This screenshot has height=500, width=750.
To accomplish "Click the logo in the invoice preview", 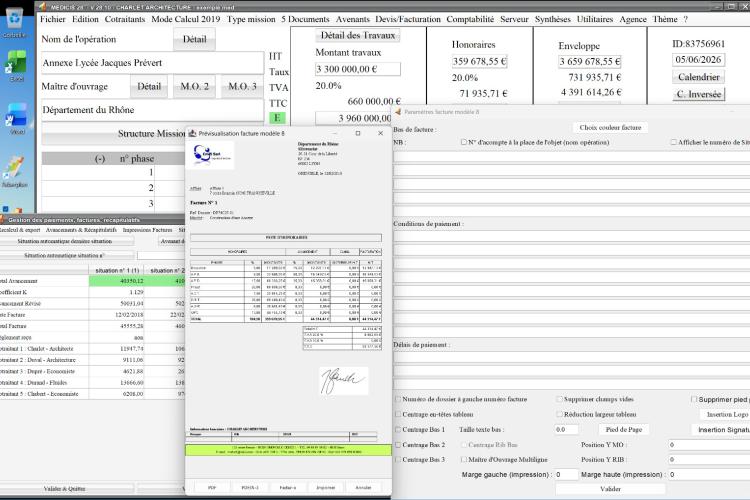I will [212, 155].
